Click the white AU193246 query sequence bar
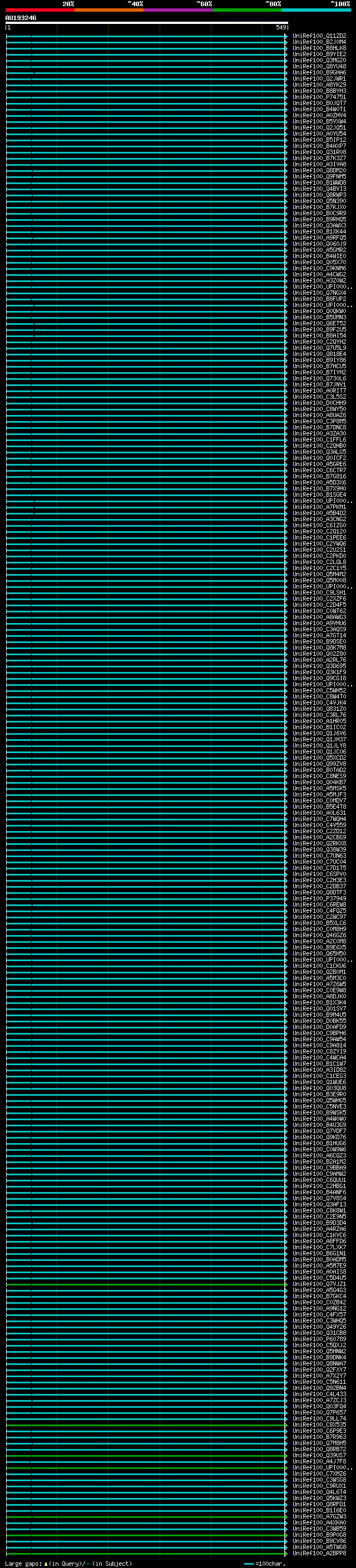Image resolution: width=356 pixels, height=1568 pixels. point(147,23)
